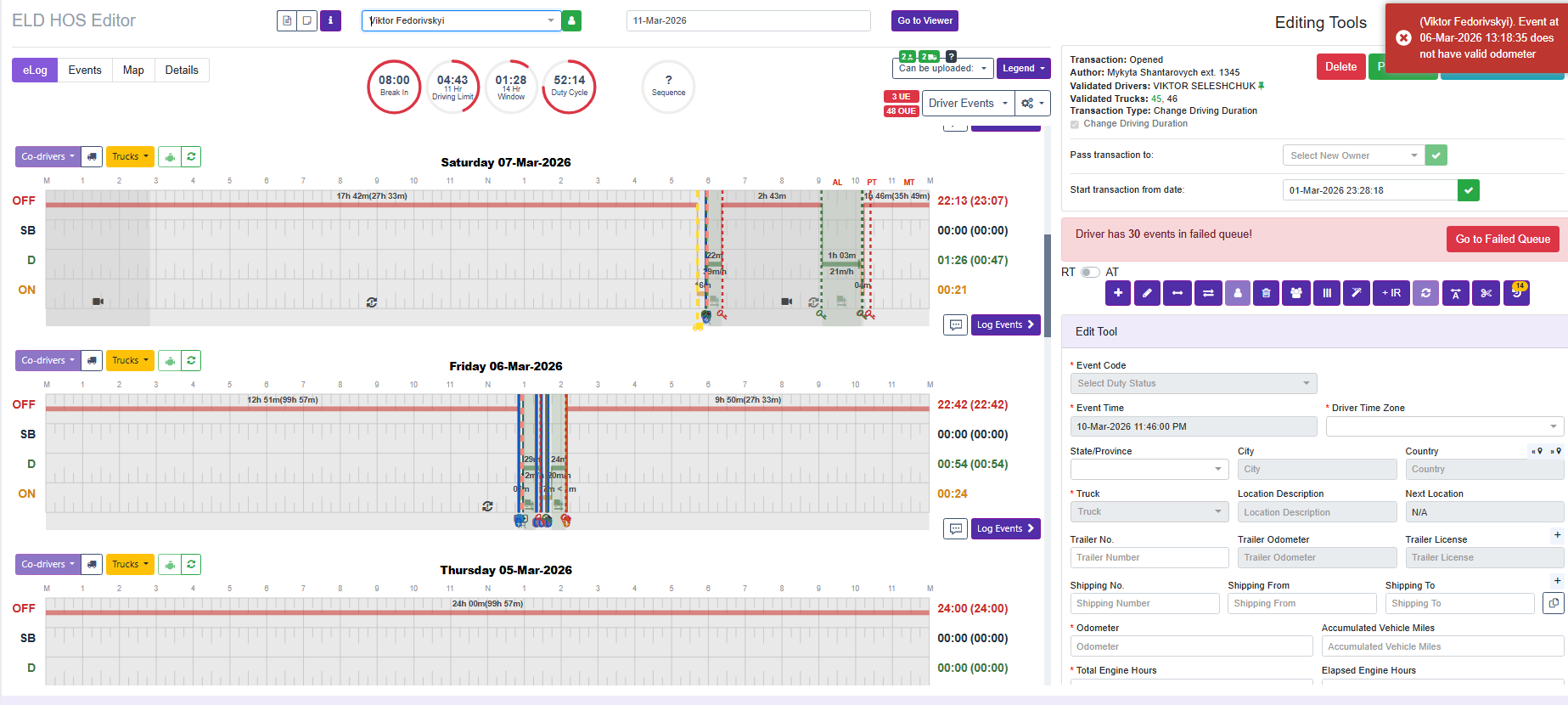Expand Co-drivers dropdown for Saturday 07-Mar-2026
This screenshot has height=705, width=1568.
pos(48,156)
